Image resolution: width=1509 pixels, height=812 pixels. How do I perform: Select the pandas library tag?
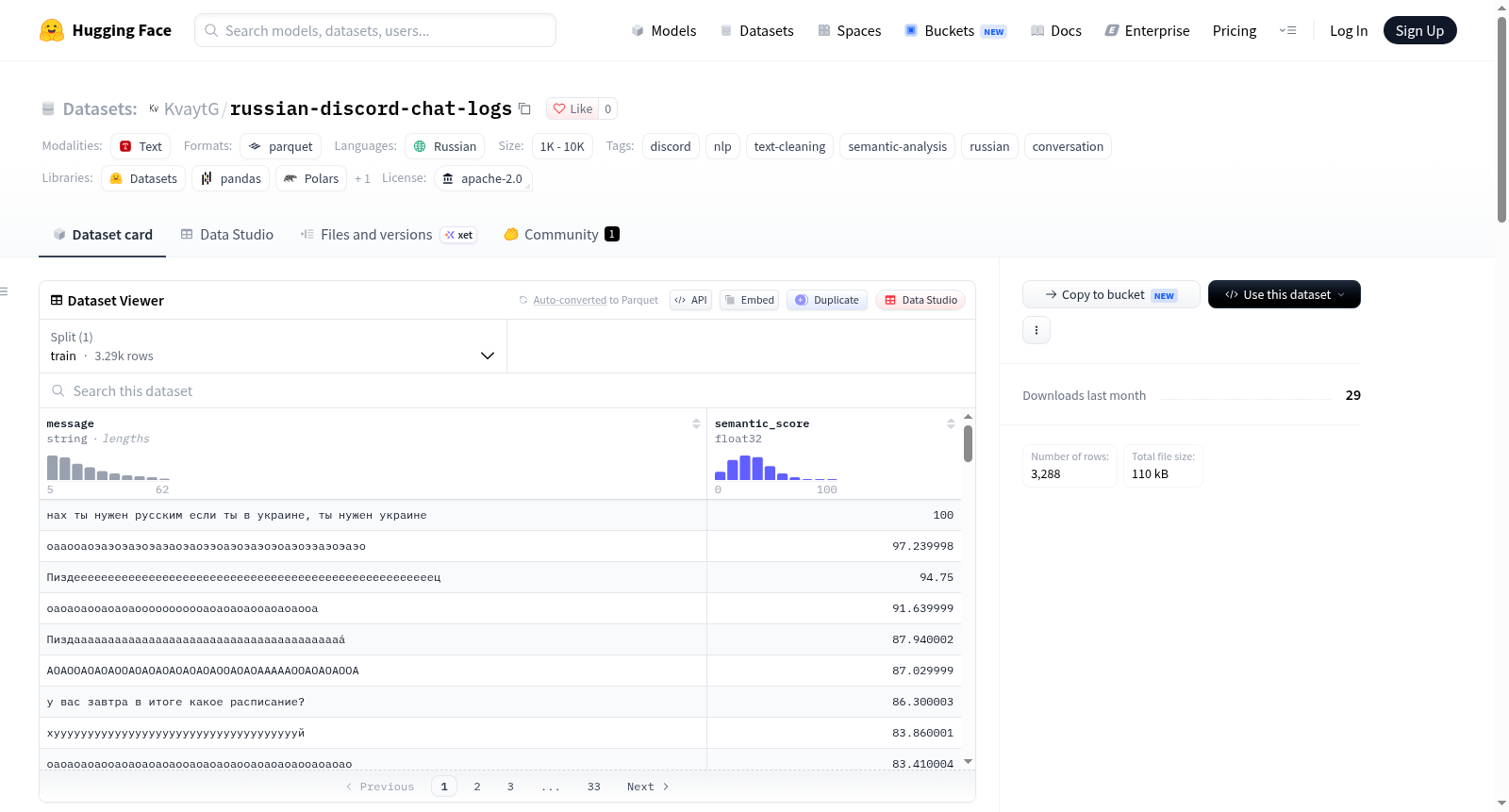231,178
